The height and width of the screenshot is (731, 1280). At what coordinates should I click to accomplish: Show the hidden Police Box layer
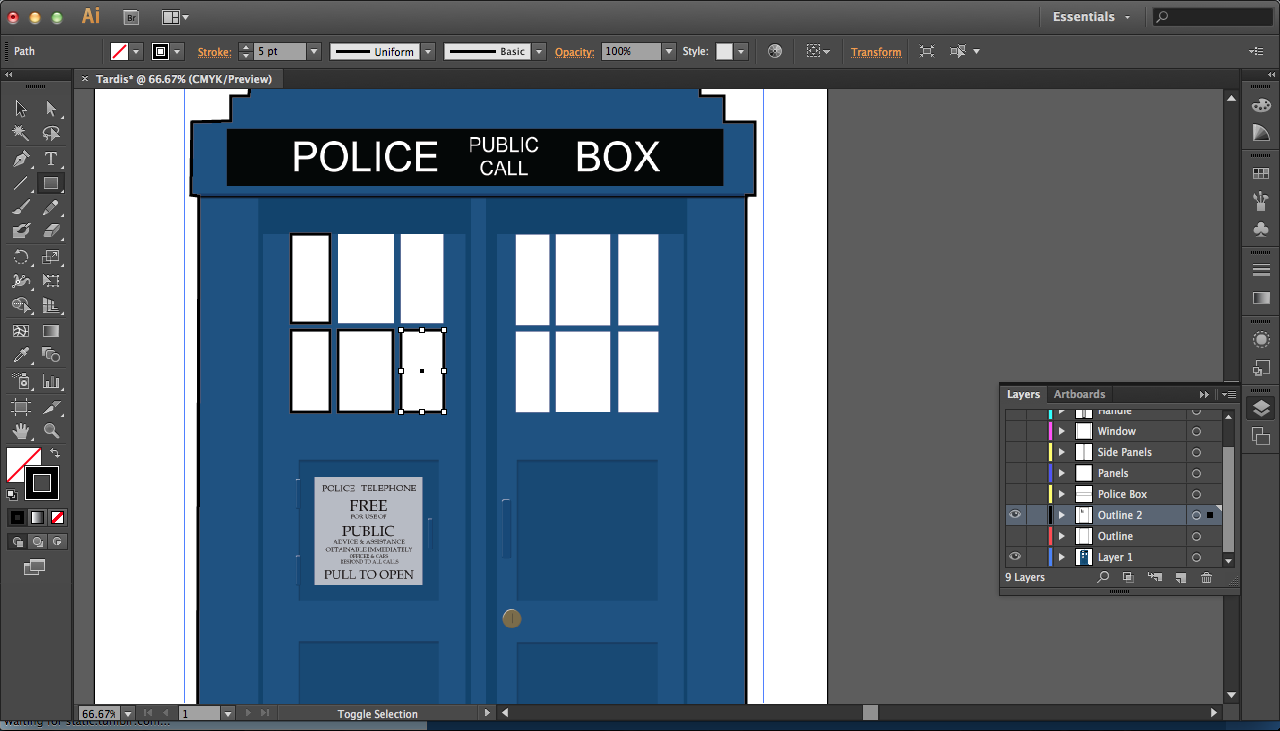(x=1015, y=494)
